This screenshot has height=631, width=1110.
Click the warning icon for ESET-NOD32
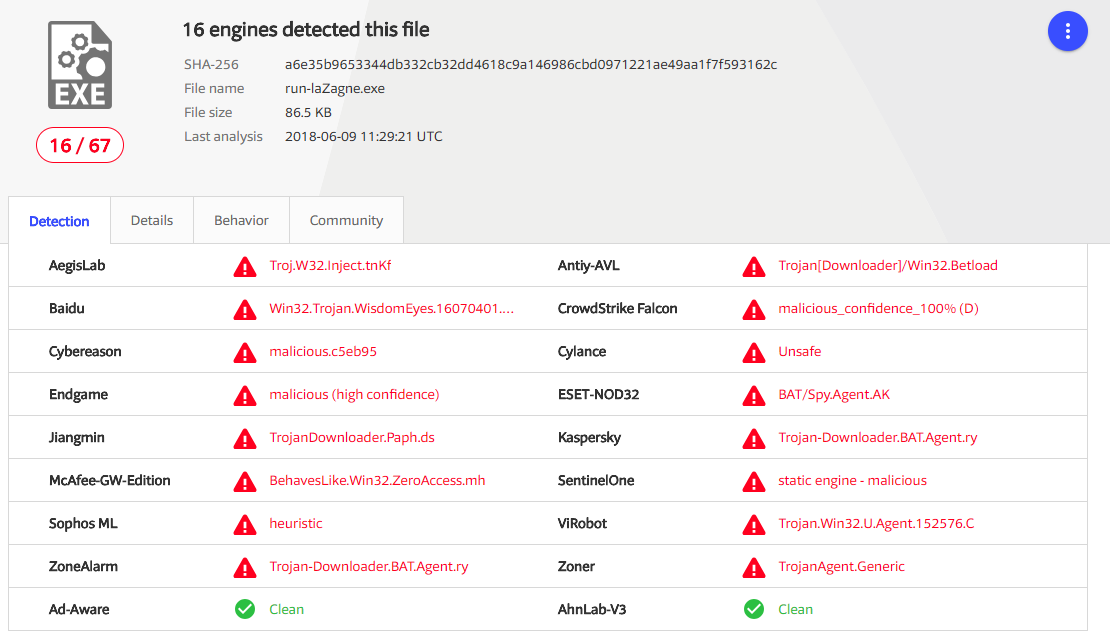click(x=754, y=395)
